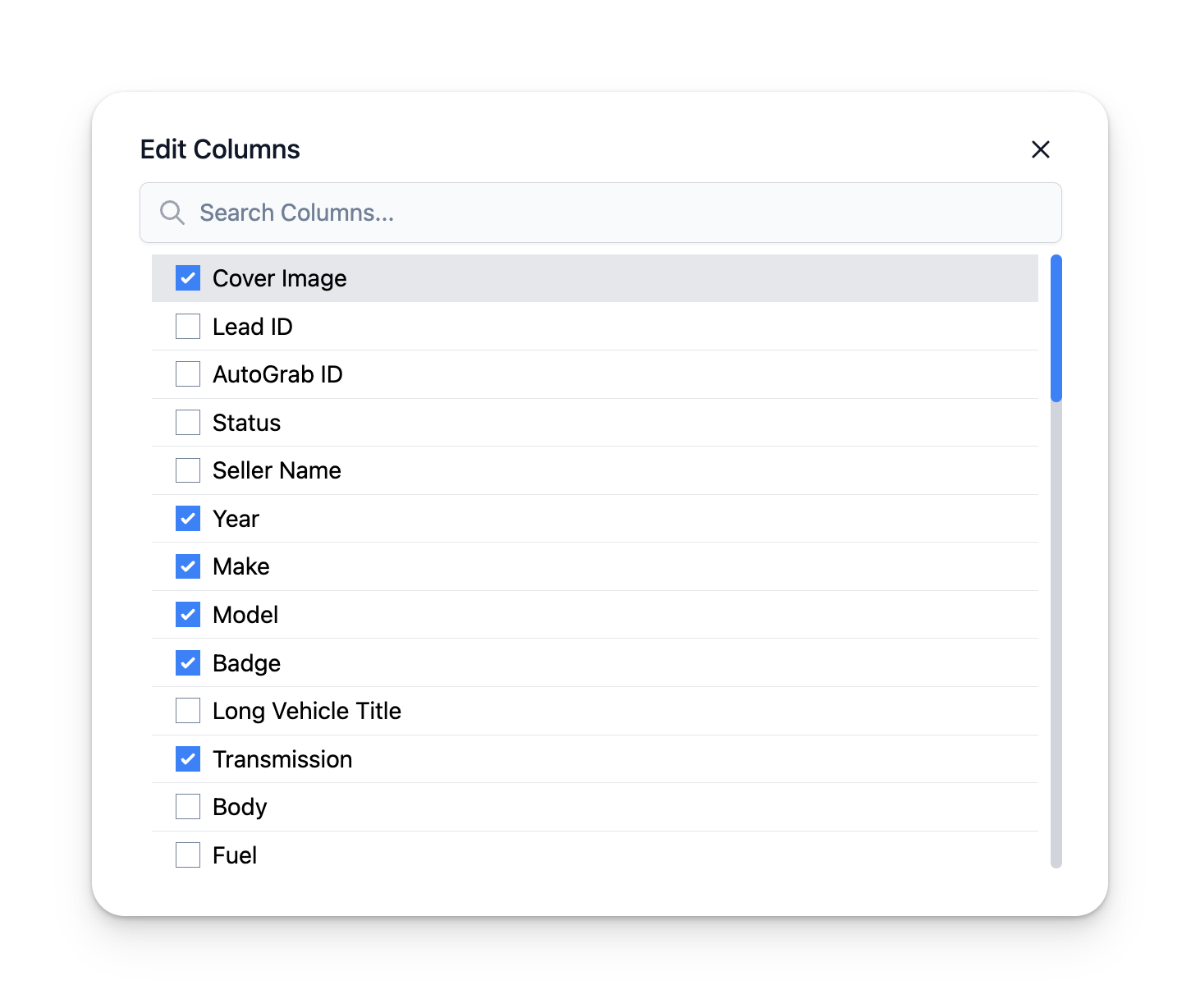This screenshot has width=1200, height=1008.
Task: Check the AutoGrab ID checkbox
Action: coord(188,374)
